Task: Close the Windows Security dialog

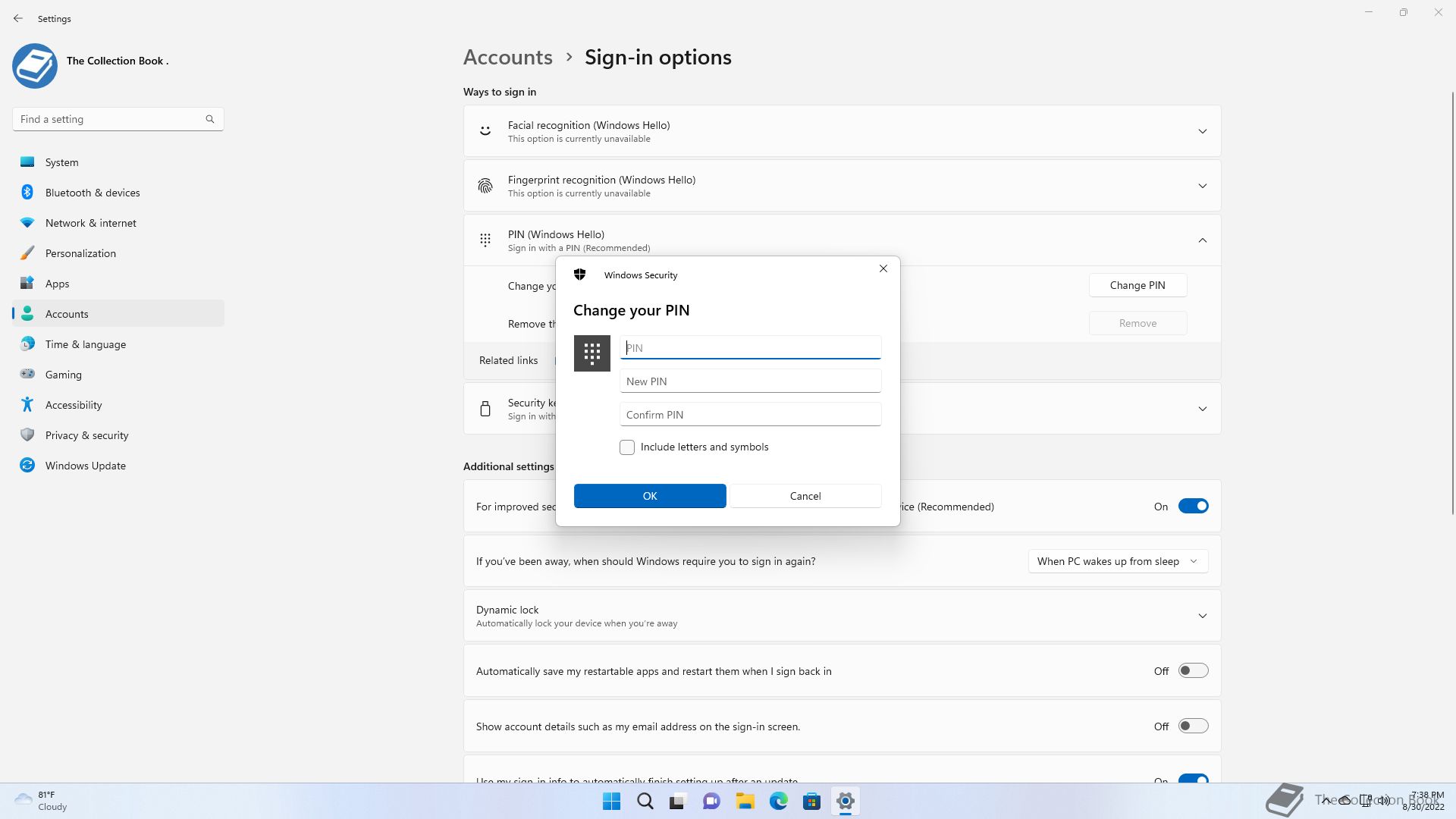Action: coord(883,268)
